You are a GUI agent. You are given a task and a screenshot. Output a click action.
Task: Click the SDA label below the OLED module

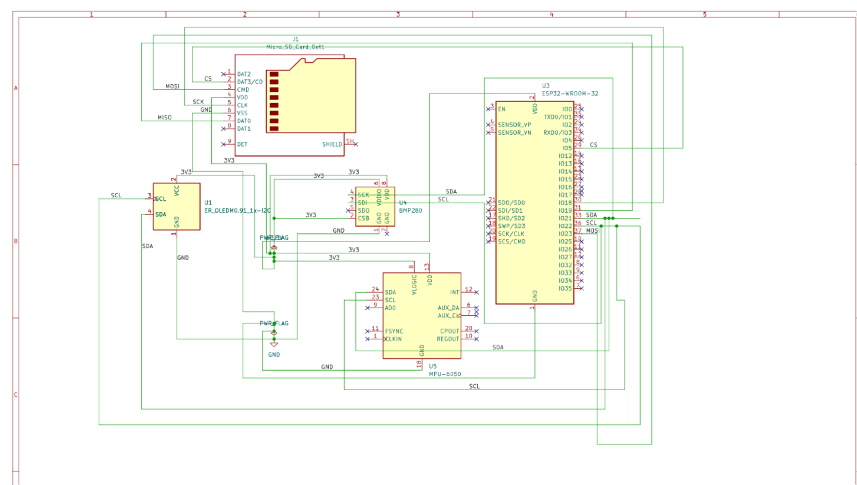point(148,246)
